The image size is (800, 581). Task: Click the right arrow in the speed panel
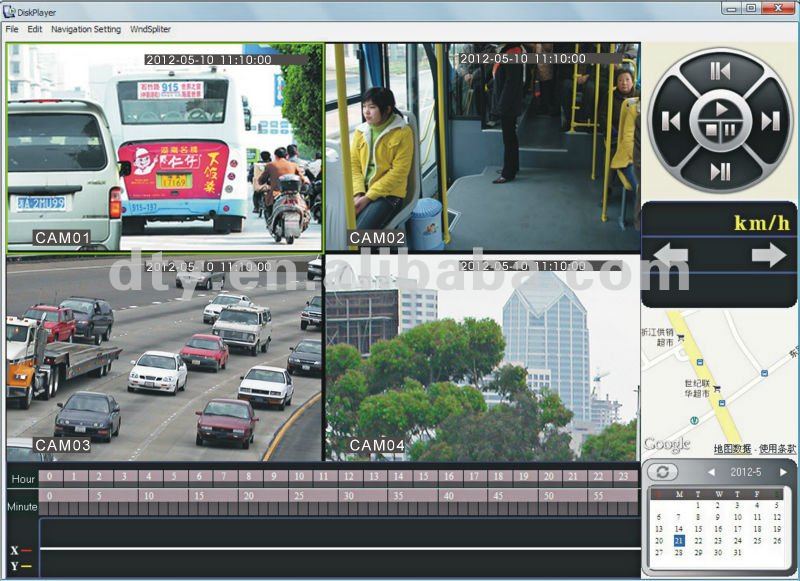click(x=769, y=254)
